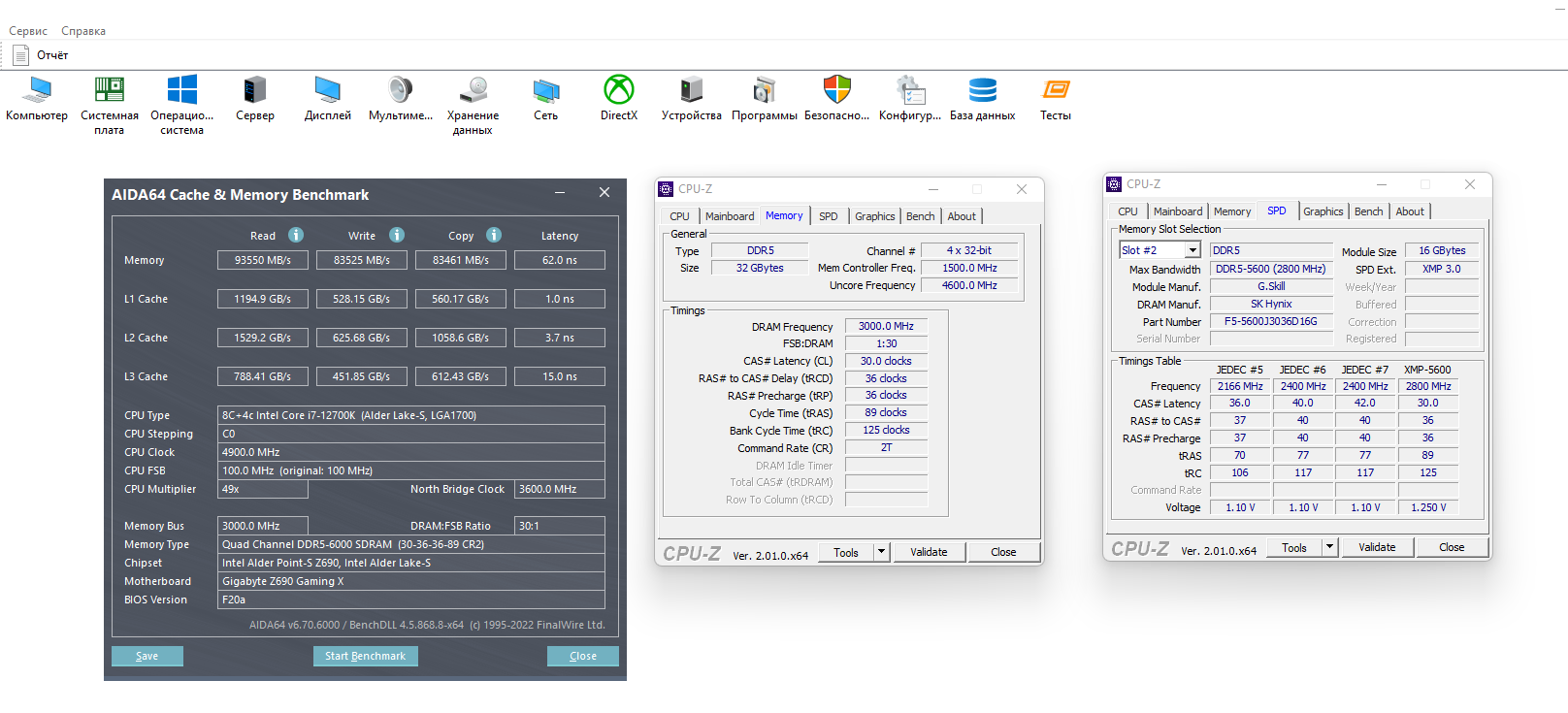Click Start Benchmark button
1568x713 pixels.
[x=366, y=657]
